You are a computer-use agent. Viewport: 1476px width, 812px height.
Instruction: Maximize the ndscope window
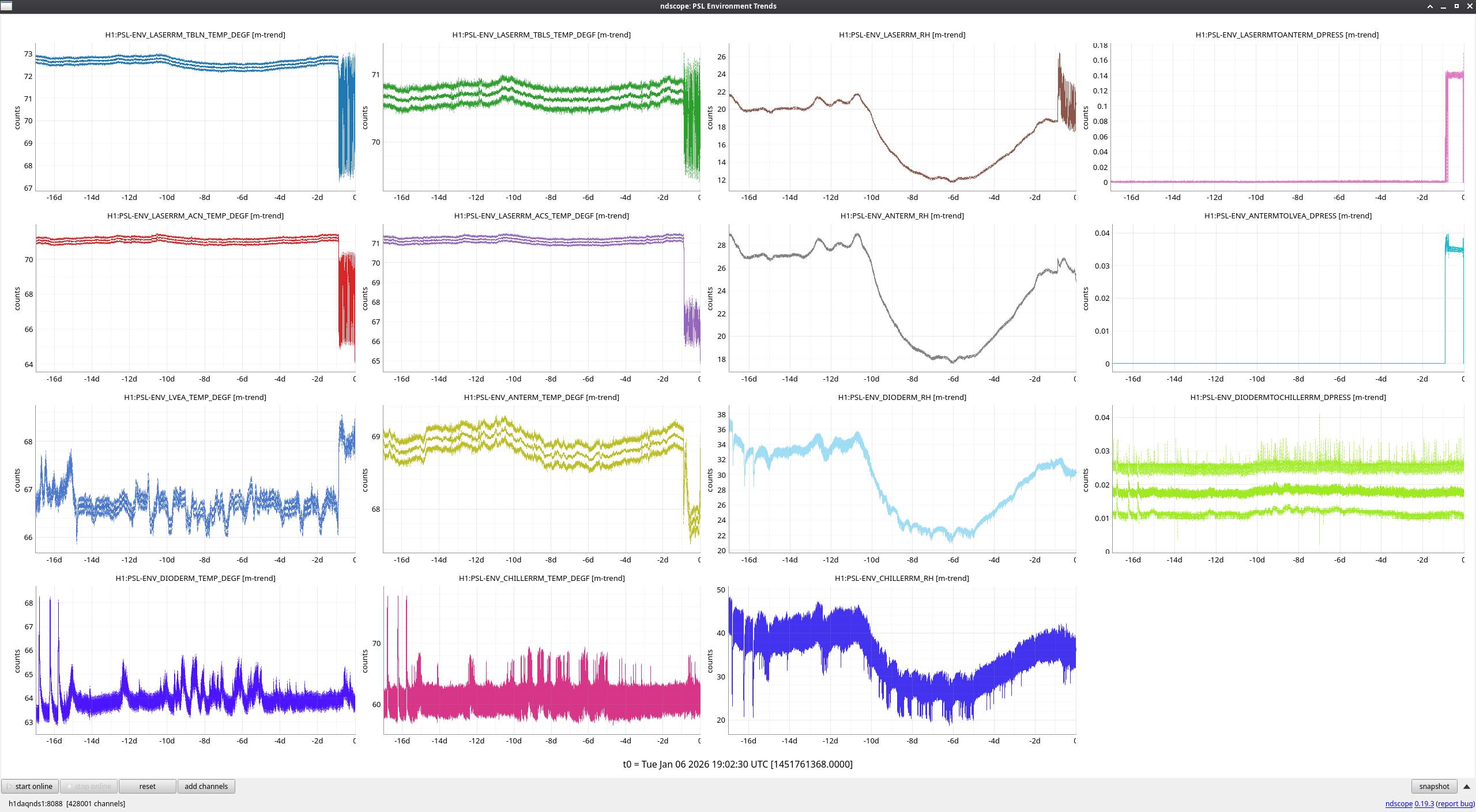(1456, 6)
